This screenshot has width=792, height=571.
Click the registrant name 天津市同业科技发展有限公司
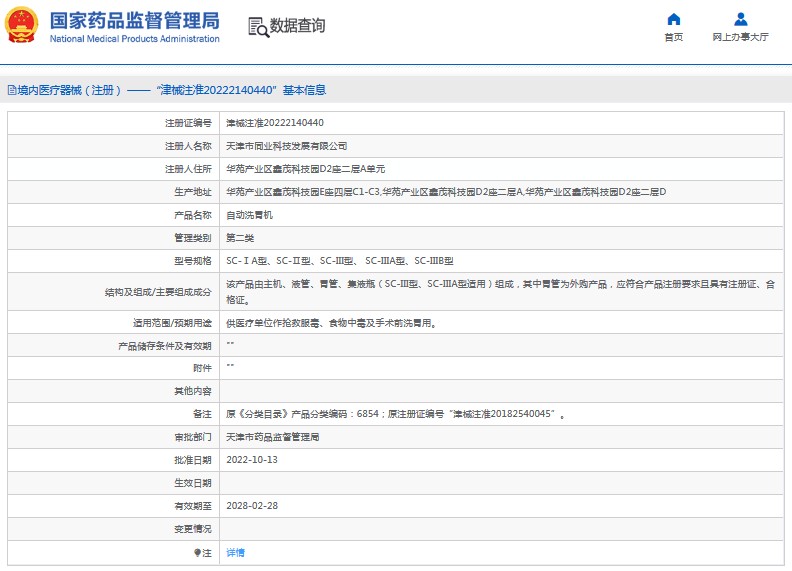(x=286, y=146)
